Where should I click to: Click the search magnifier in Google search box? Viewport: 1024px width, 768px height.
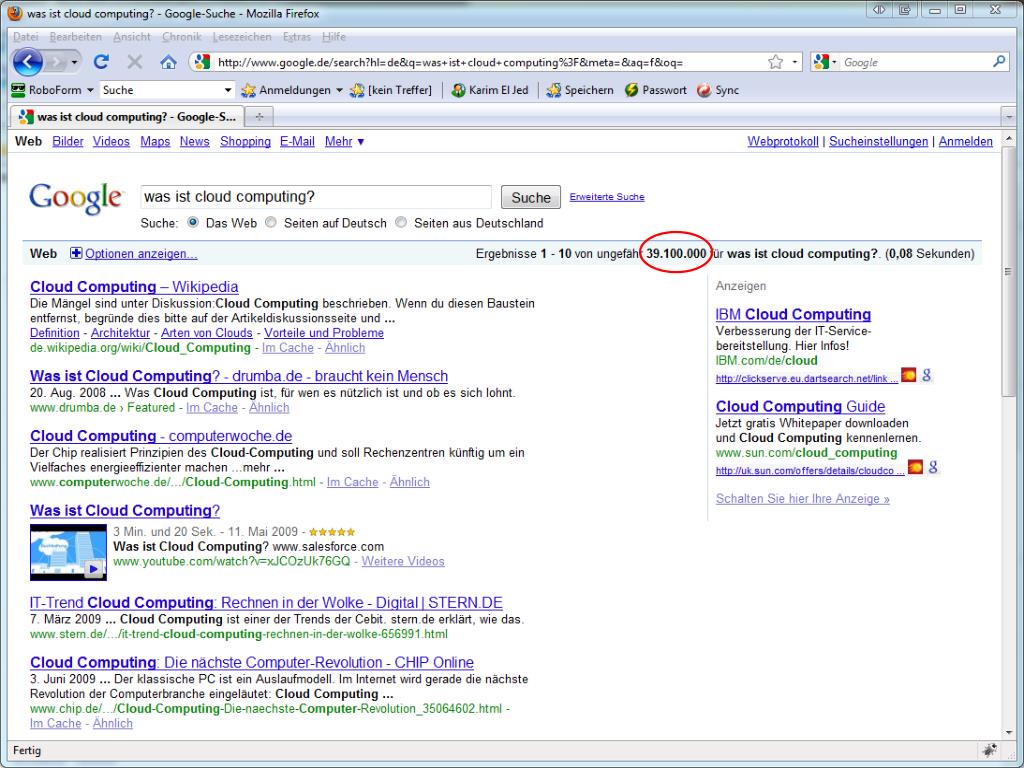(x=999, y=61)
